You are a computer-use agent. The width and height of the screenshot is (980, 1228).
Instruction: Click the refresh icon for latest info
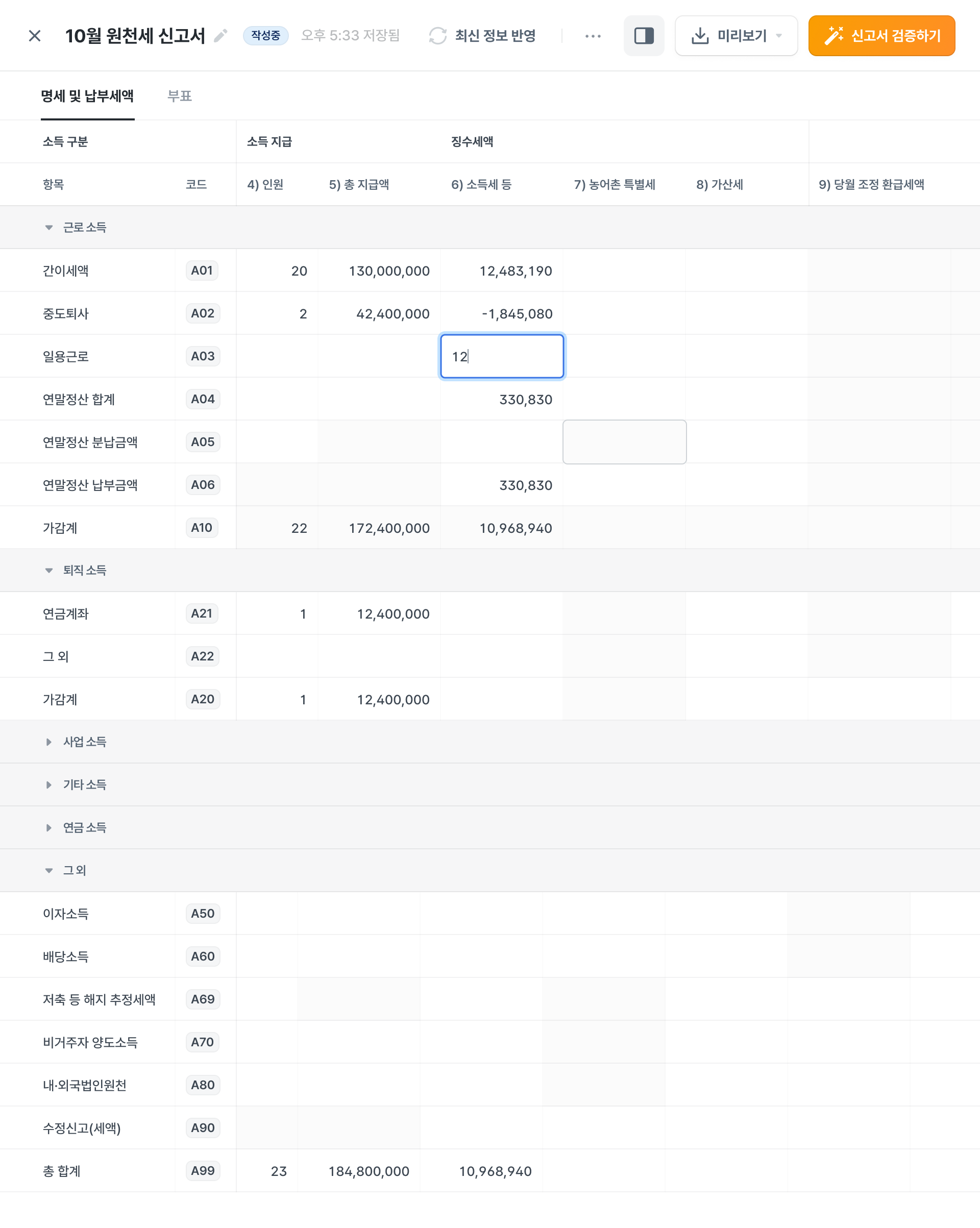pyautogui.click(x=437, y=36)
